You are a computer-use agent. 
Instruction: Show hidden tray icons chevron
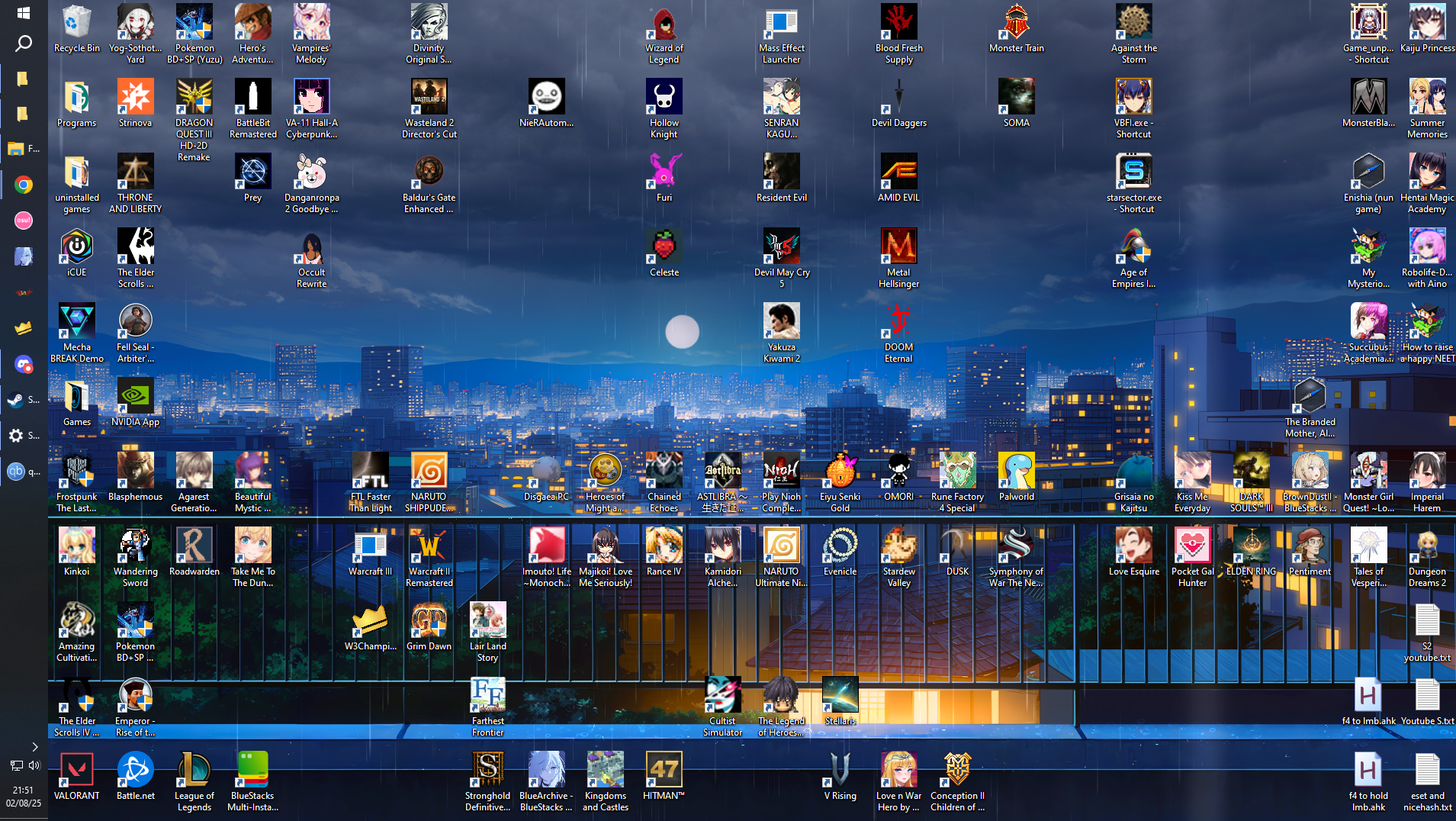click(34, 747)
